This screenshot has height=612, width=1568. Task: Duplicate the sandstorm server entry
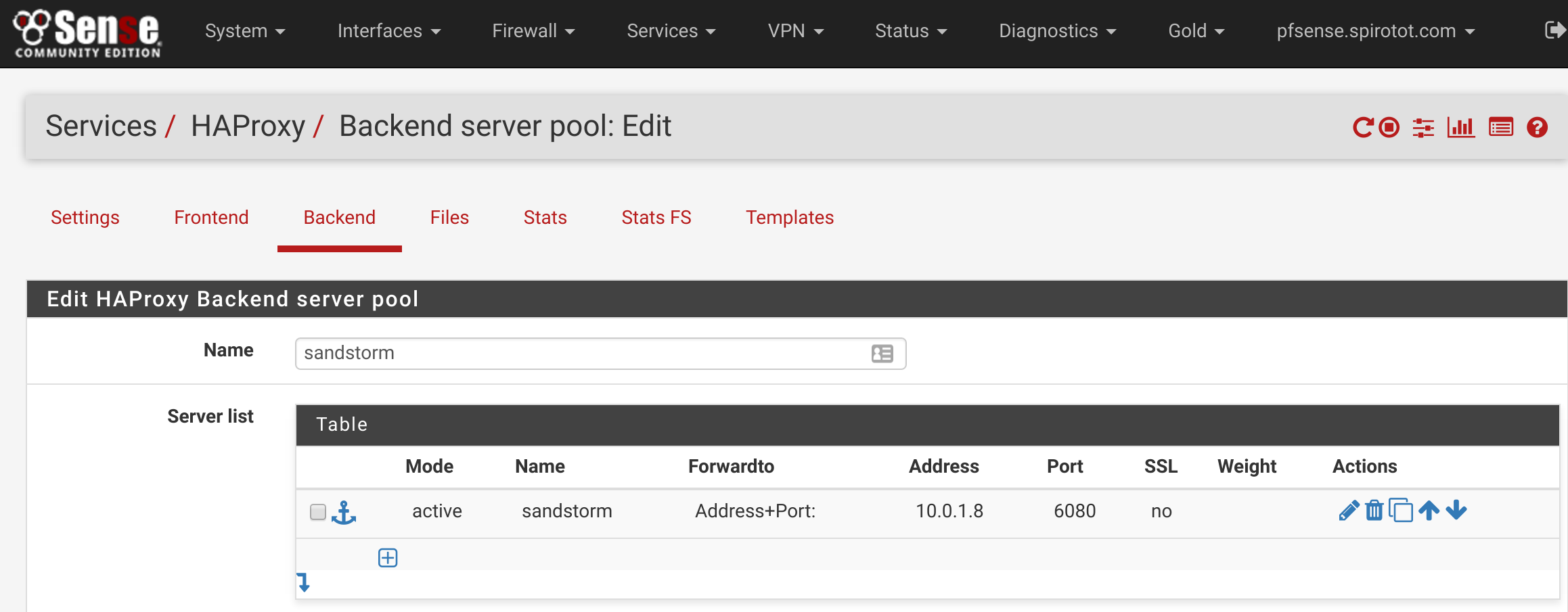pyautogui.click(x=1400, y=511)
